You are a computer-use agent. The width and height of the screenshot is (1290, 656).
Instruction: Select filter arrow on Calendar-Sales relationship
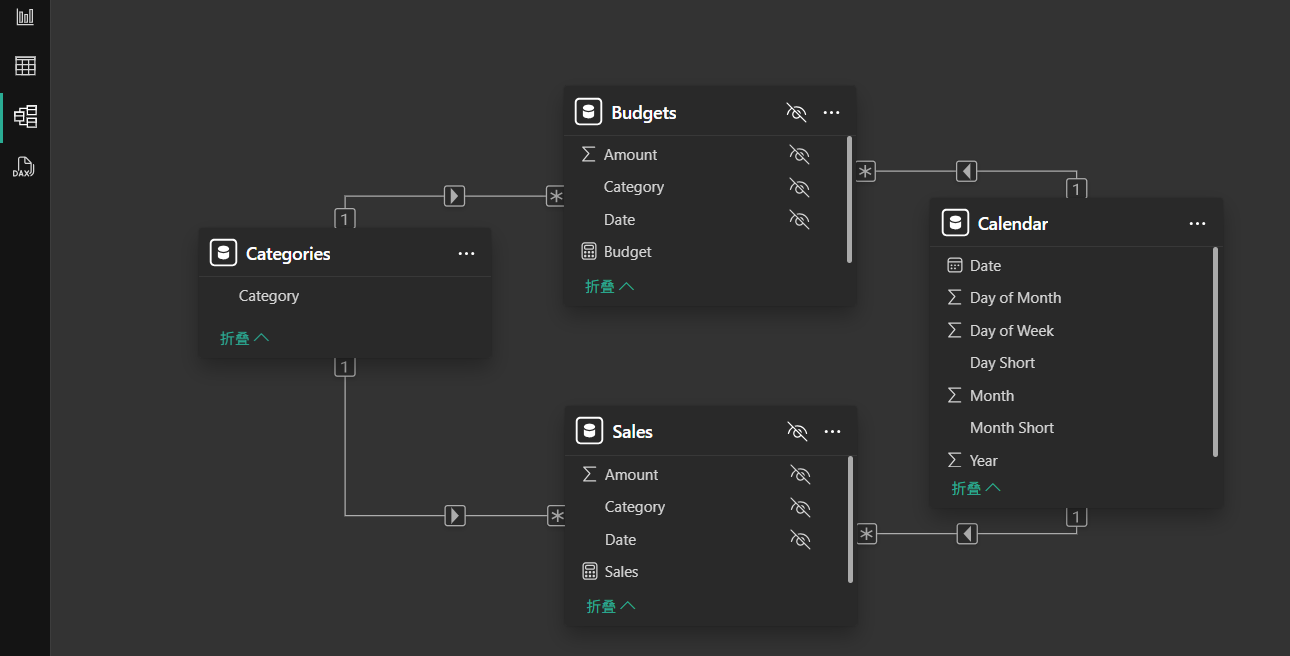click(x=967, y=534)
